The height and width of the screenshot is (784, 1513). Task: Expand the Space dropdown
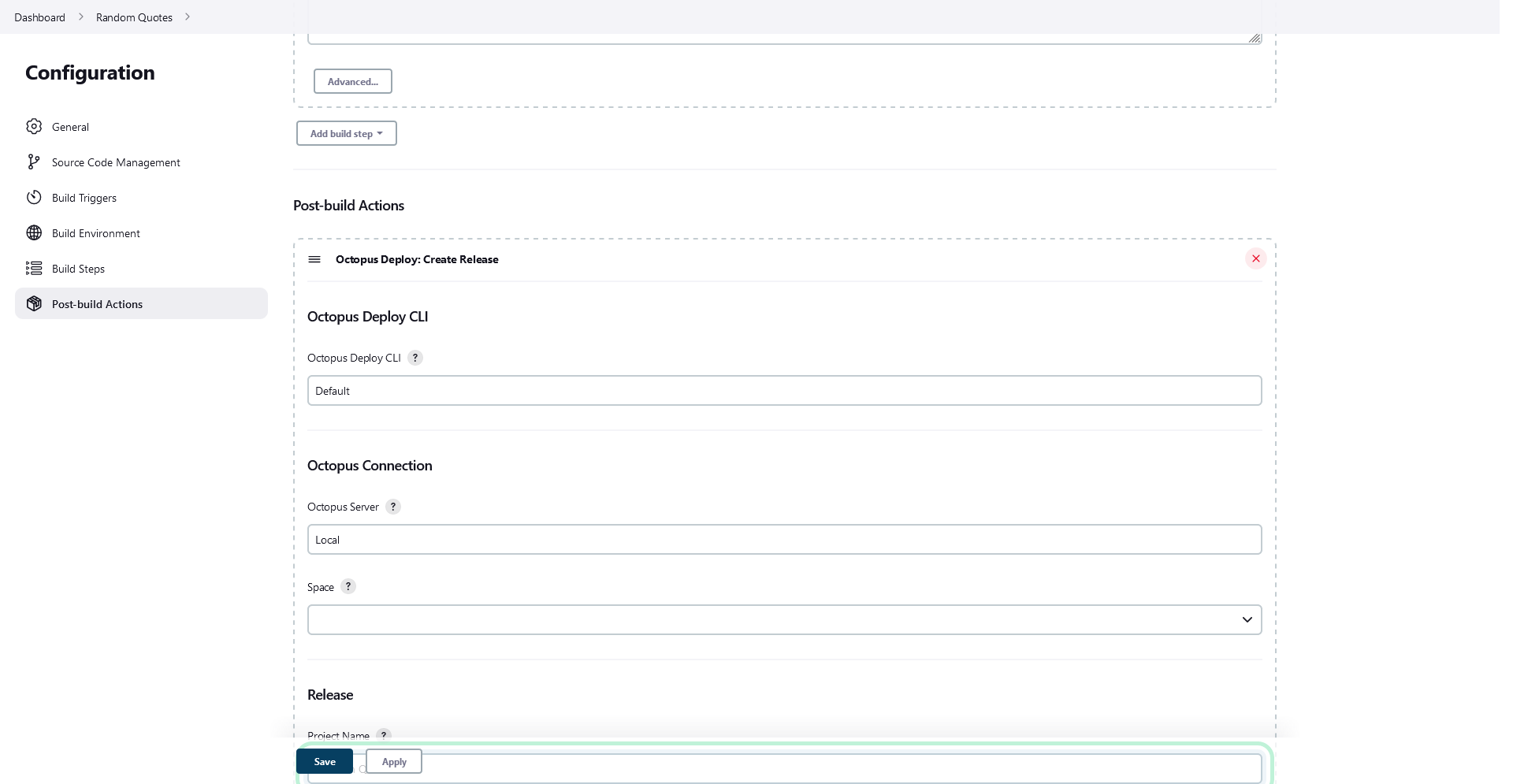coord(784,619)
